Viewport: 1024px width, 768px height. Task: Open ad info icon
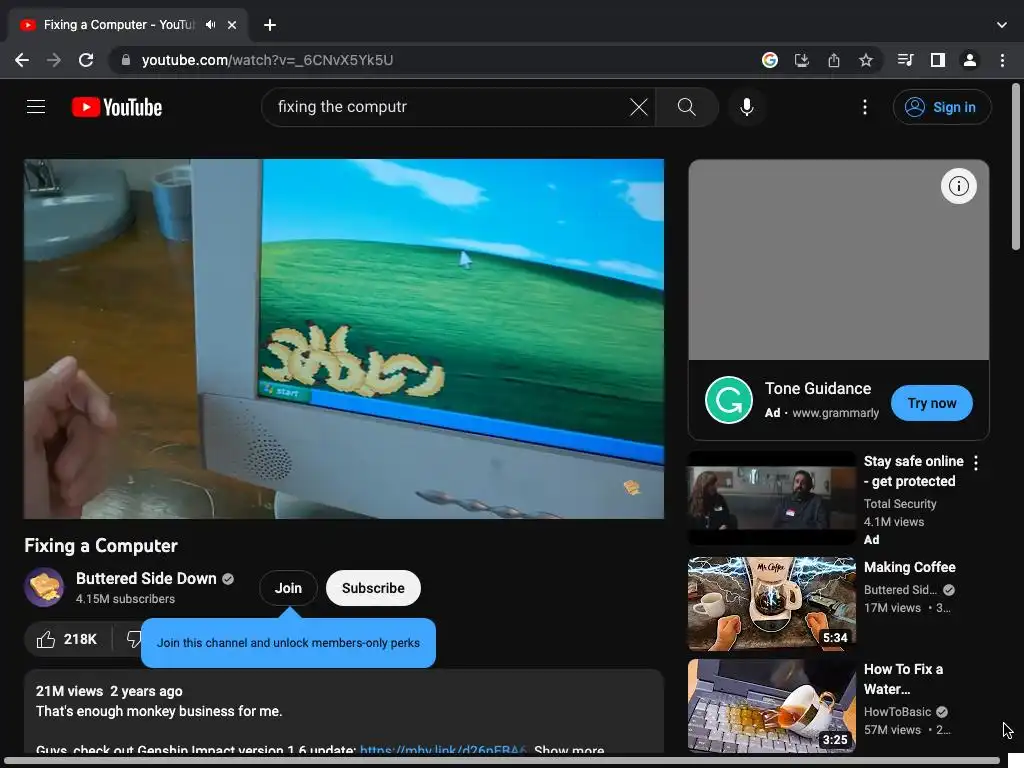pos(958,186)
